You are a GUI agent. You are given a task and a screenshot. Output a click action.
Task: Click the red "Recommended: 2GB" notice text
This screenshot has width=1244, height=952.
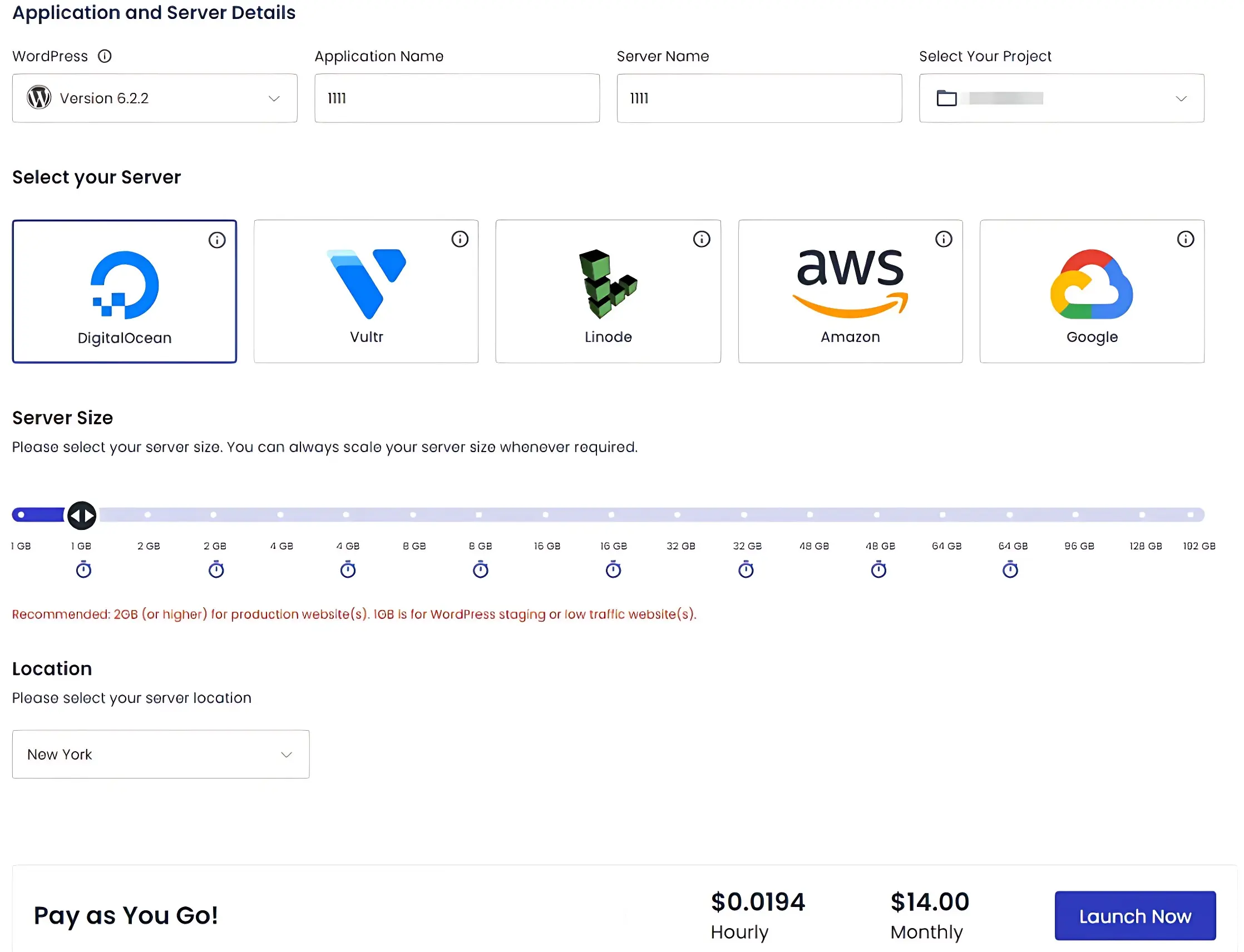[x=354, y=614]
